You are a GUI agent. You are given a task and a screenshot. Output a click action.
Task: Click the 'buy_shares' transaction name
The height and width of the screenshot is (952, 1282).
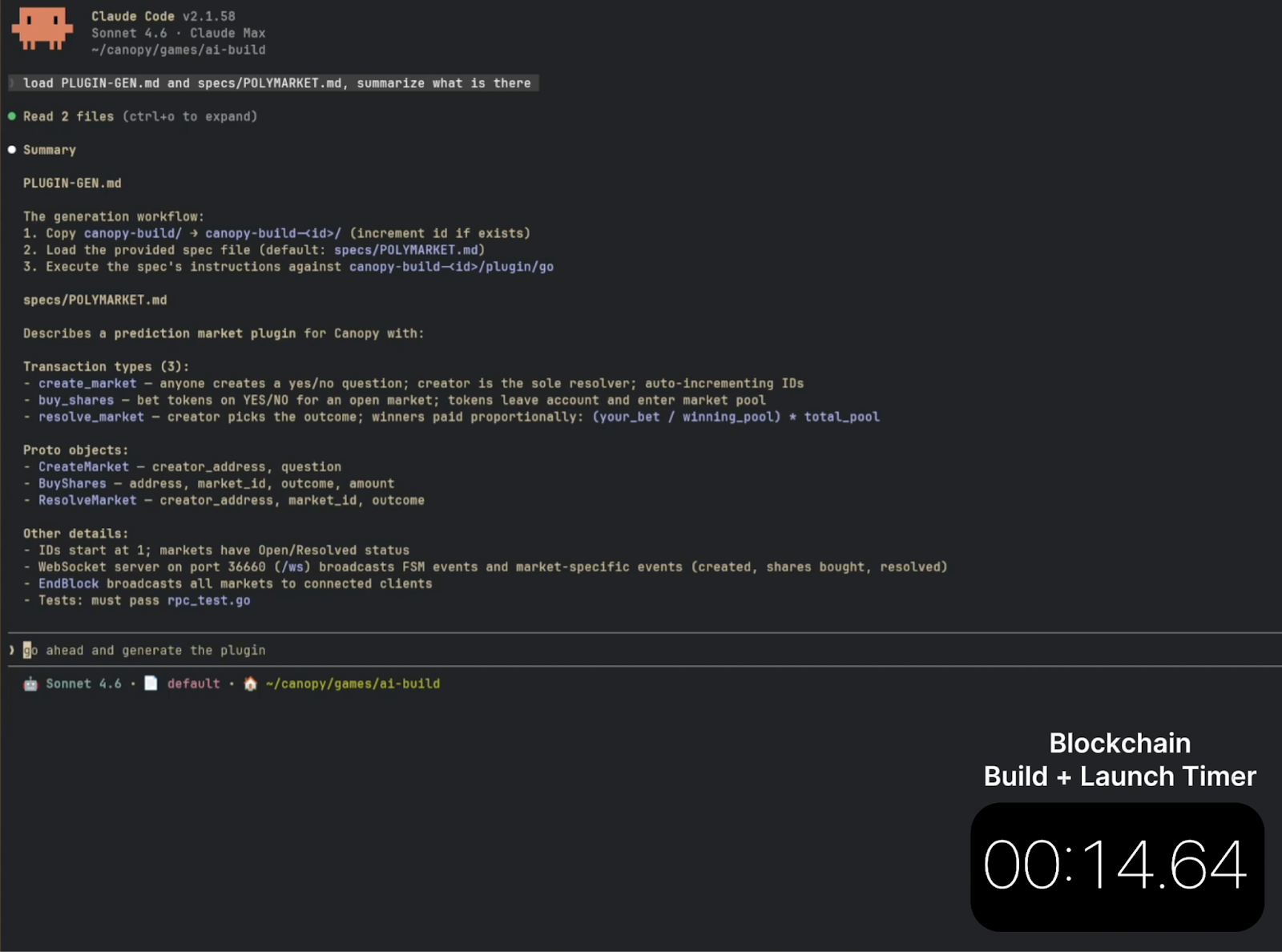(76, 400)
